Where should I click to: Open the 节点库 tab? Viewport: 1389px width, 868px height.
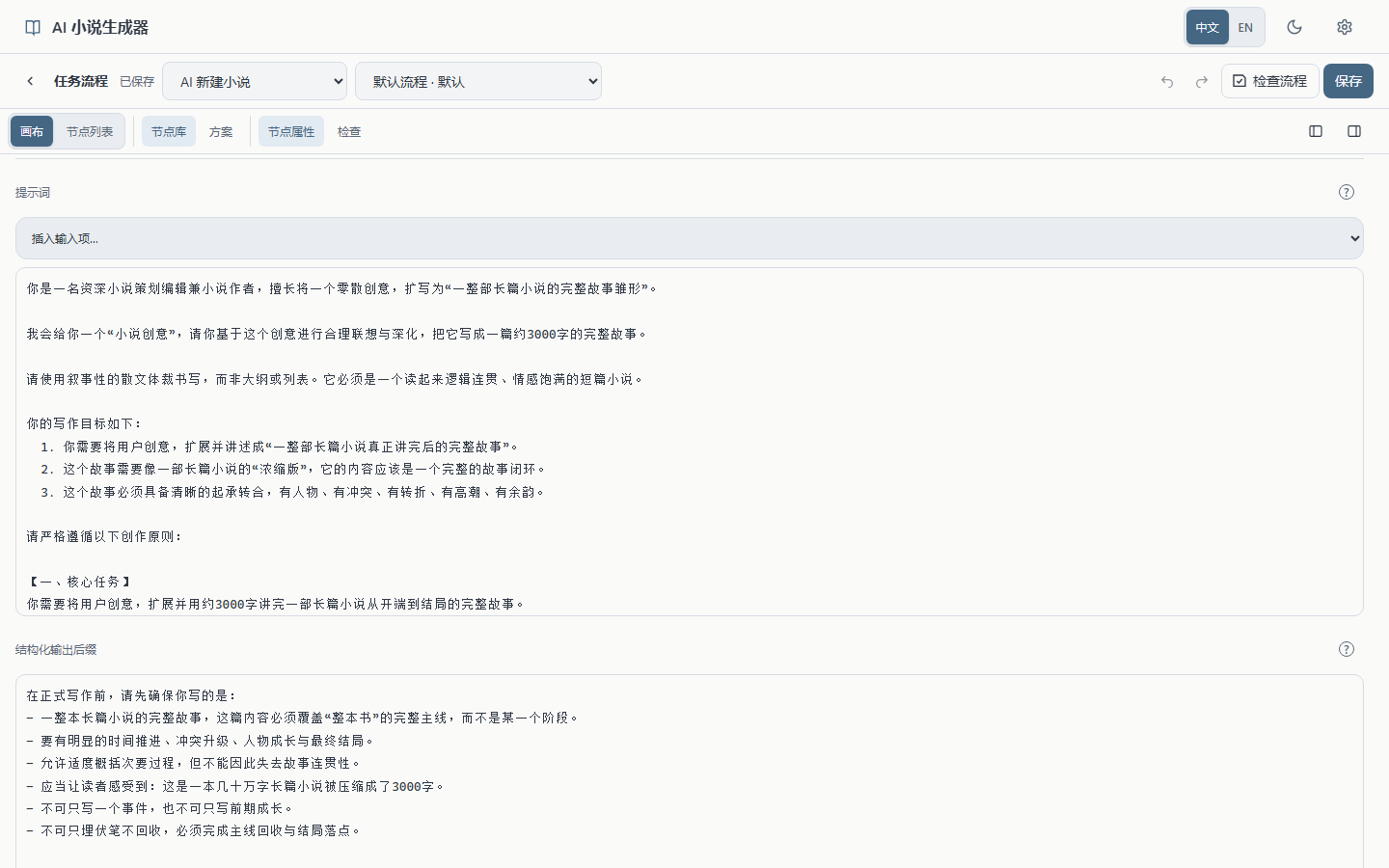(x=169, y=131)
